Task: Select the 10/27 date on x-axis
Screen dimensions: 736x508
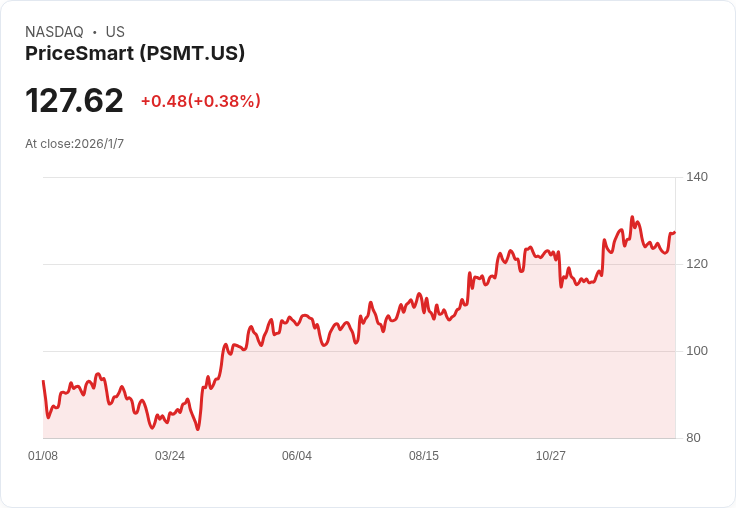Action: click(551, 456)
